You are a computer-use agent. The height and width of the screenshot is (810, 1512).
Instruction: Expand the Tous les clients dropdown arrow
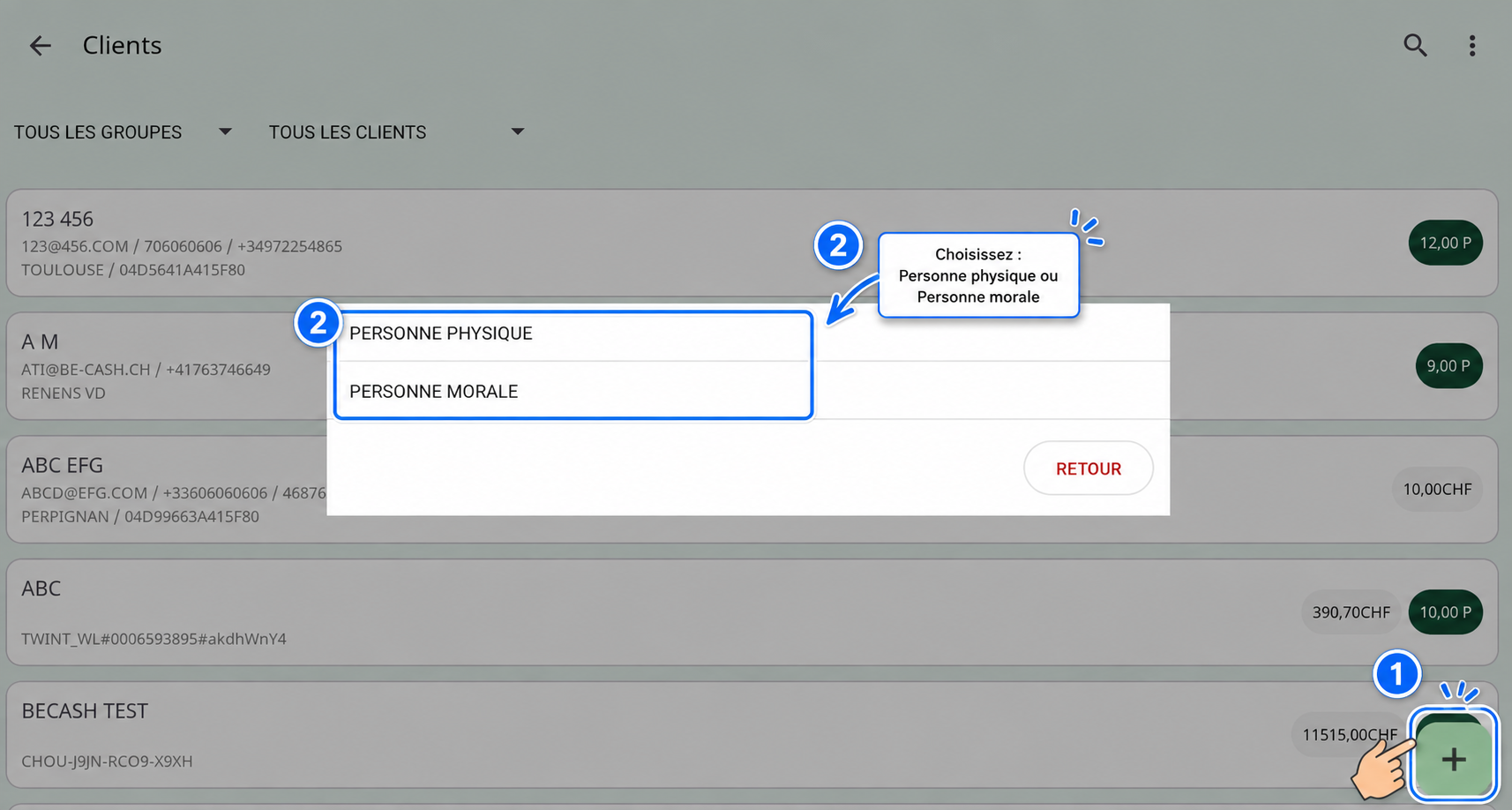click(518, 131)
